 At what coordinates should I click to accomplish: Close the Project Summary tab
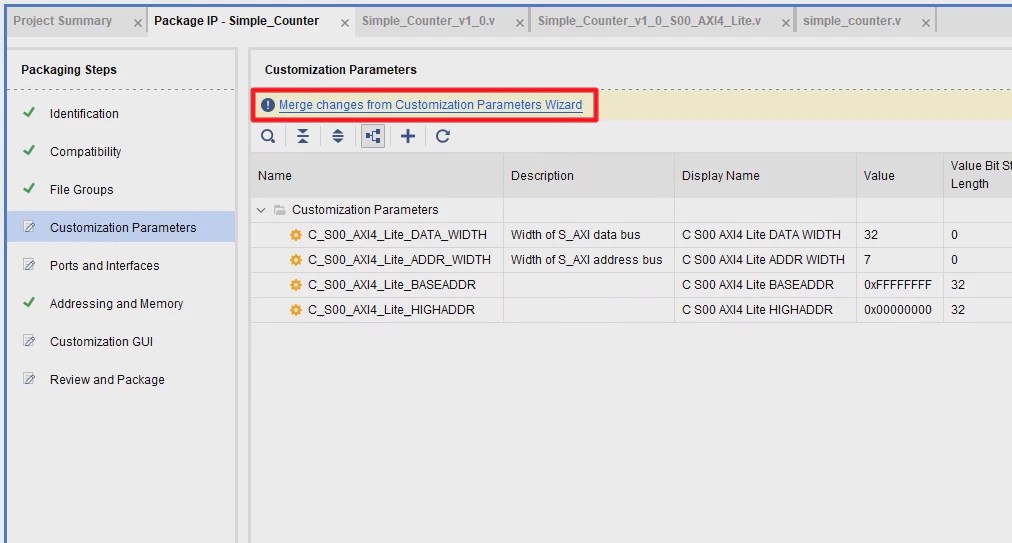[x=137, y=23]
